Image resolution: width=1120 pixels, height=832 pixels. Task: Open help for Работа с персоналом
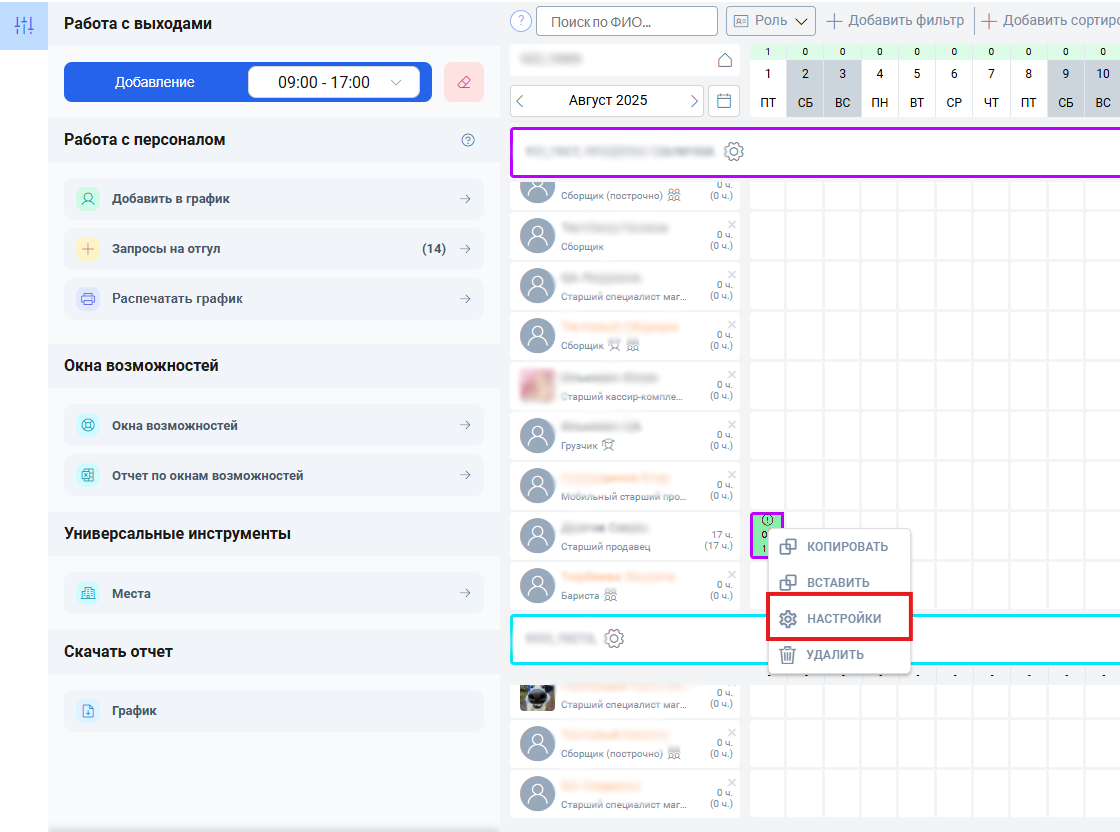click(x=468, y=140)
